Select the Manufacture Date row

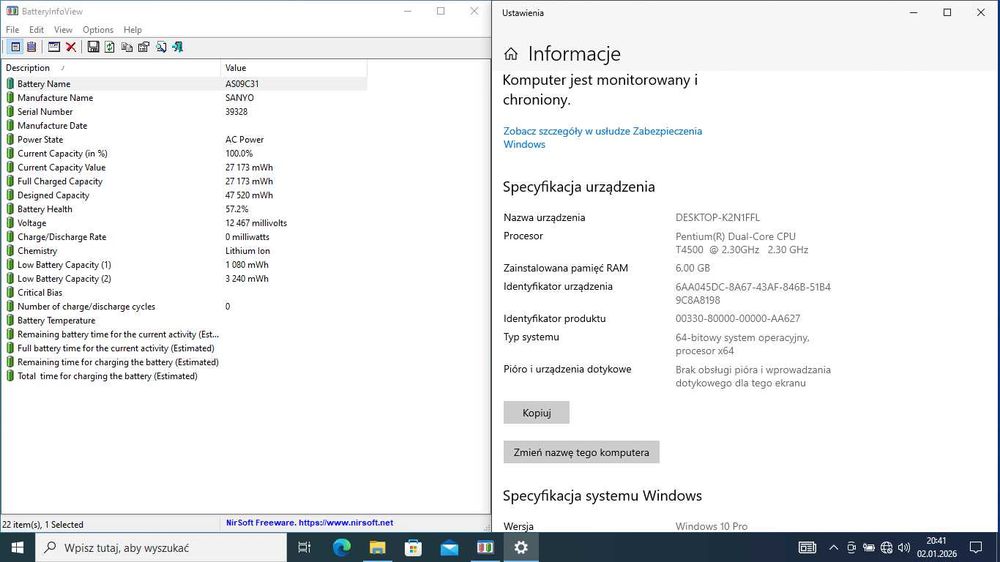pos(184,126)
